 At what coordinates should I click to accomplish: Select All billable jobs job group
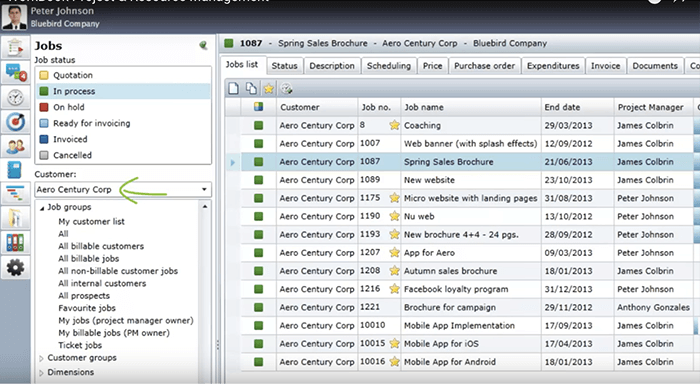89,259
